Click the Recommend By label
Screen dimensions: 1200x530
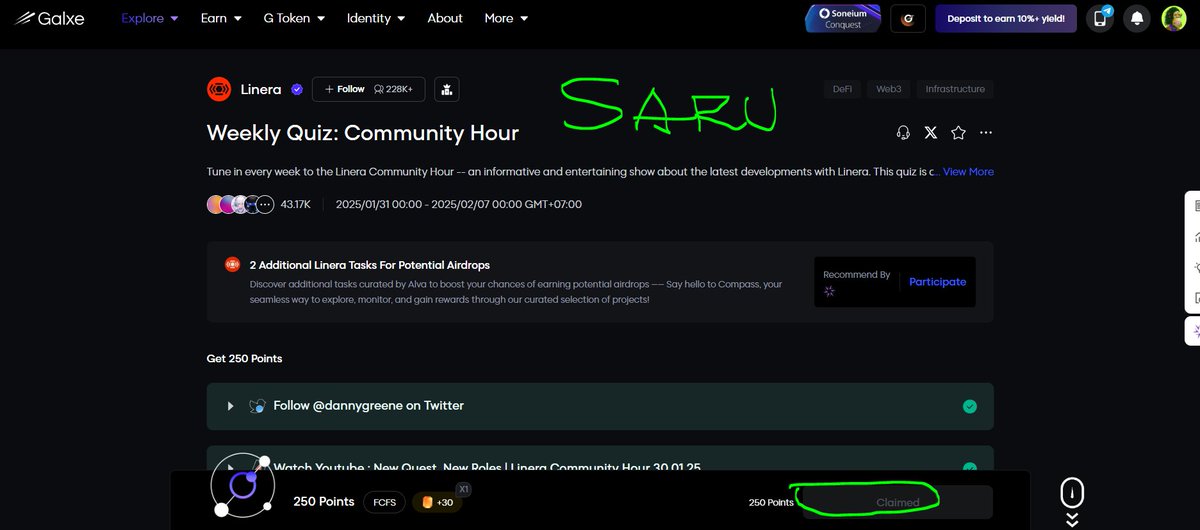[x=857, y=274]
